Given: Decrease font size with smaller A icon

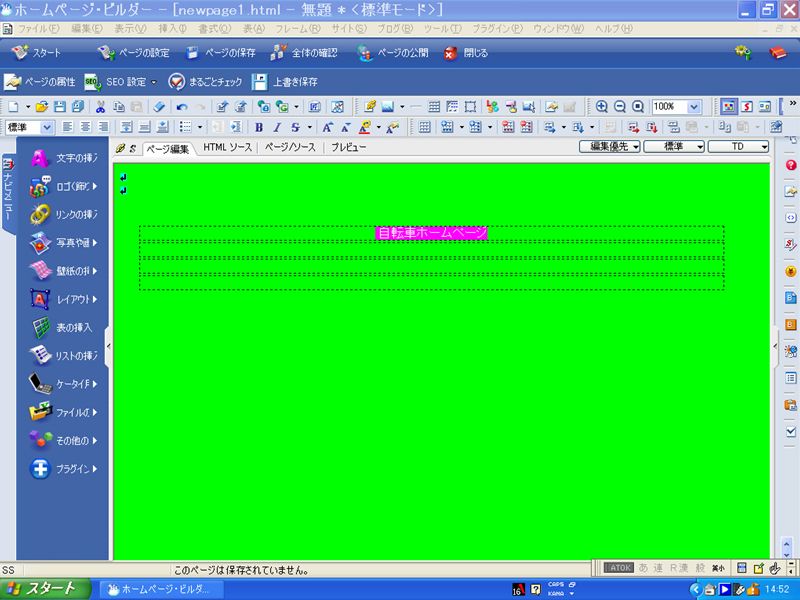Looking at the screenshot, I should (x=345, y=127).
